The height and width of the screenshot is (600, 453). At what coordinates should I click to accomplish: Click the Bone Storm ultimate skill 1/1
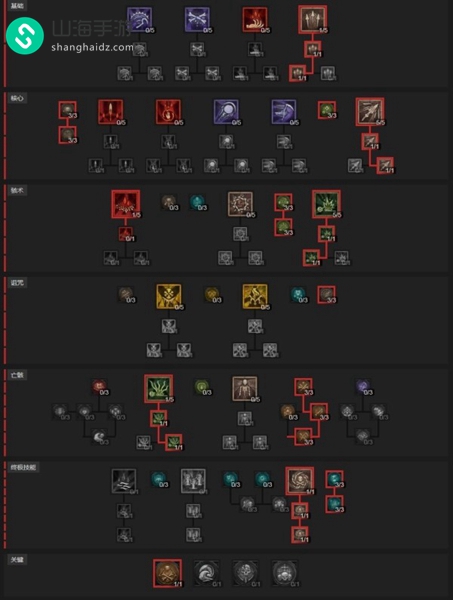point(300,481)
